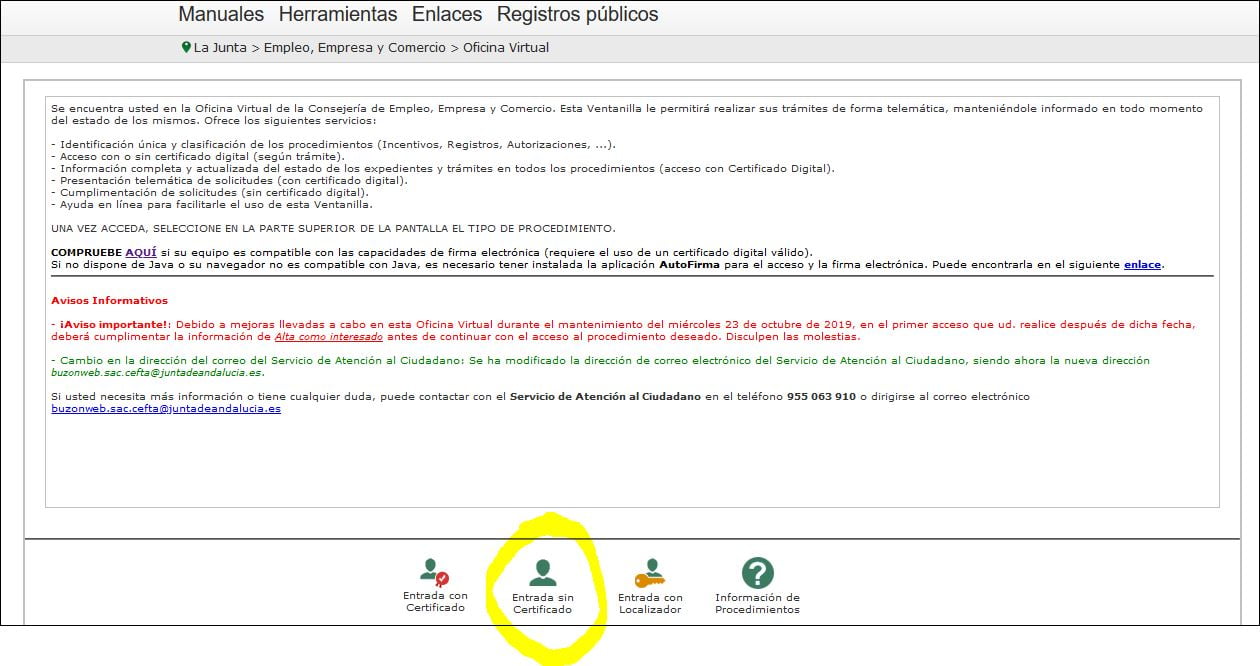Open the Manuales menu
Screen dimensions: 1260x666
point(221,14)
